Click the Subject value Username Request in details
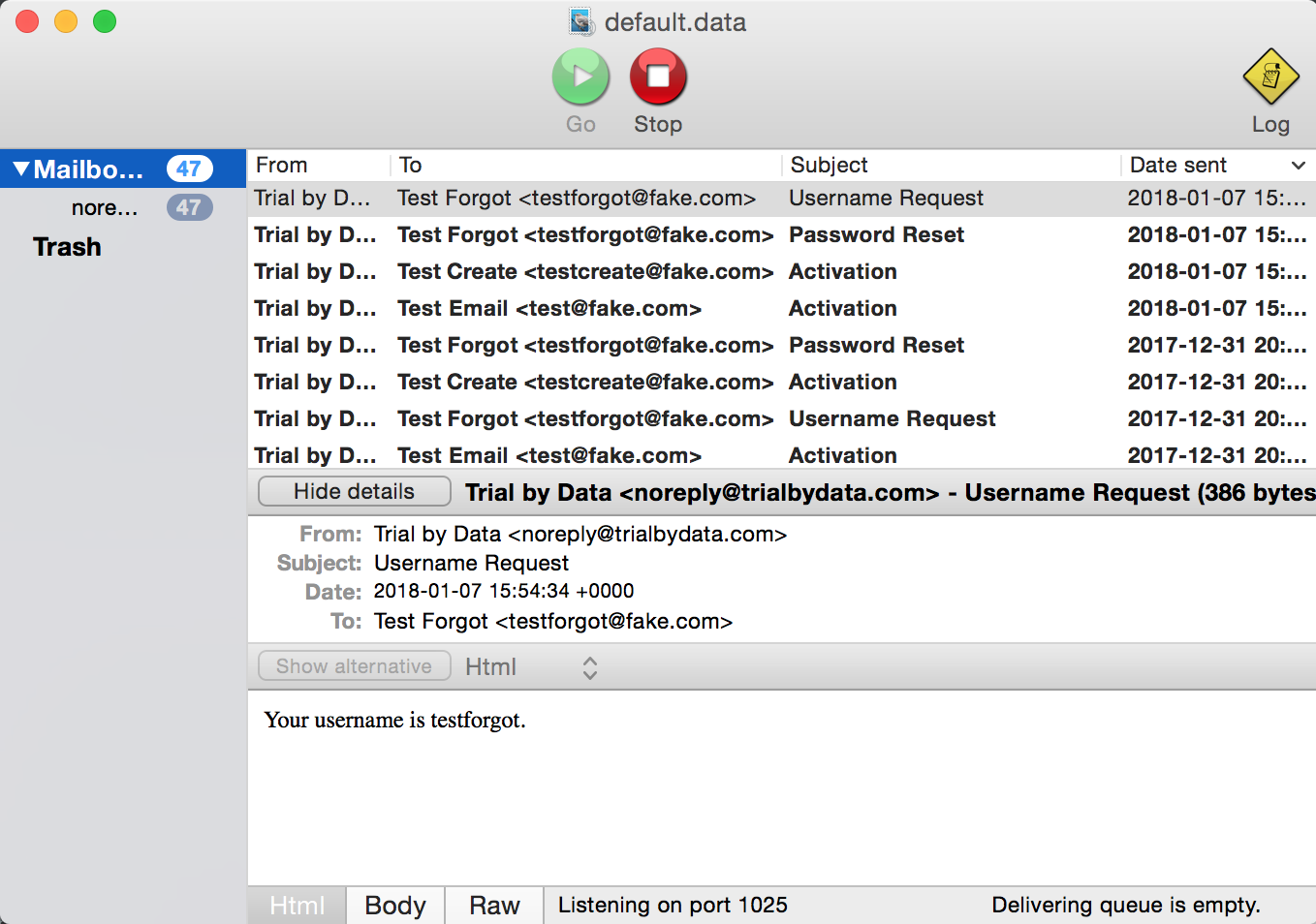This screenshot has height=924, width=1316. coord(471,564)
